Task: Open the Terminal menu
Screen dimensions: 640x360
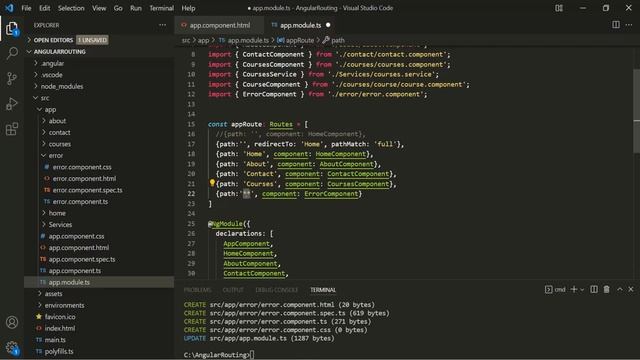Action: pos(161,8)
